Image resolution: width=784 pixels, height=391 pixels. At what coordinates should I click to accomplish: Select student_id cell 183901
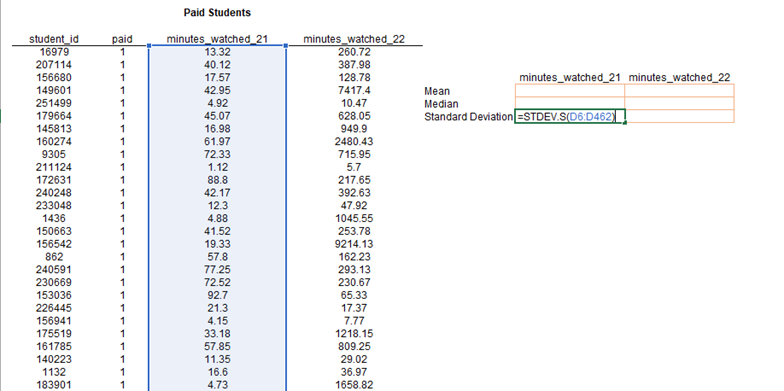(54, 385)
